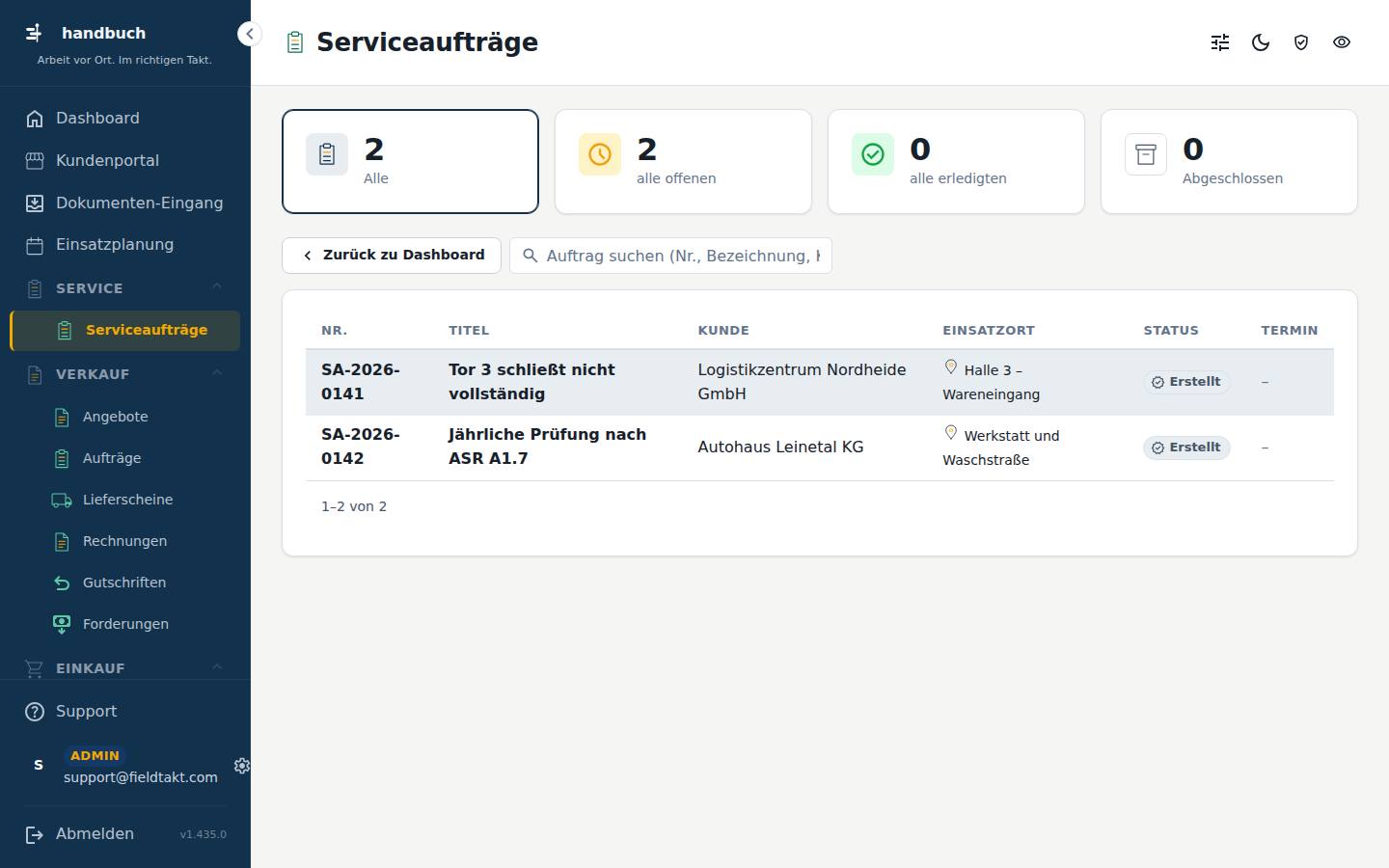
Task: Click location Werkstatt und Waschstraße
Action: pos(1000,448)
